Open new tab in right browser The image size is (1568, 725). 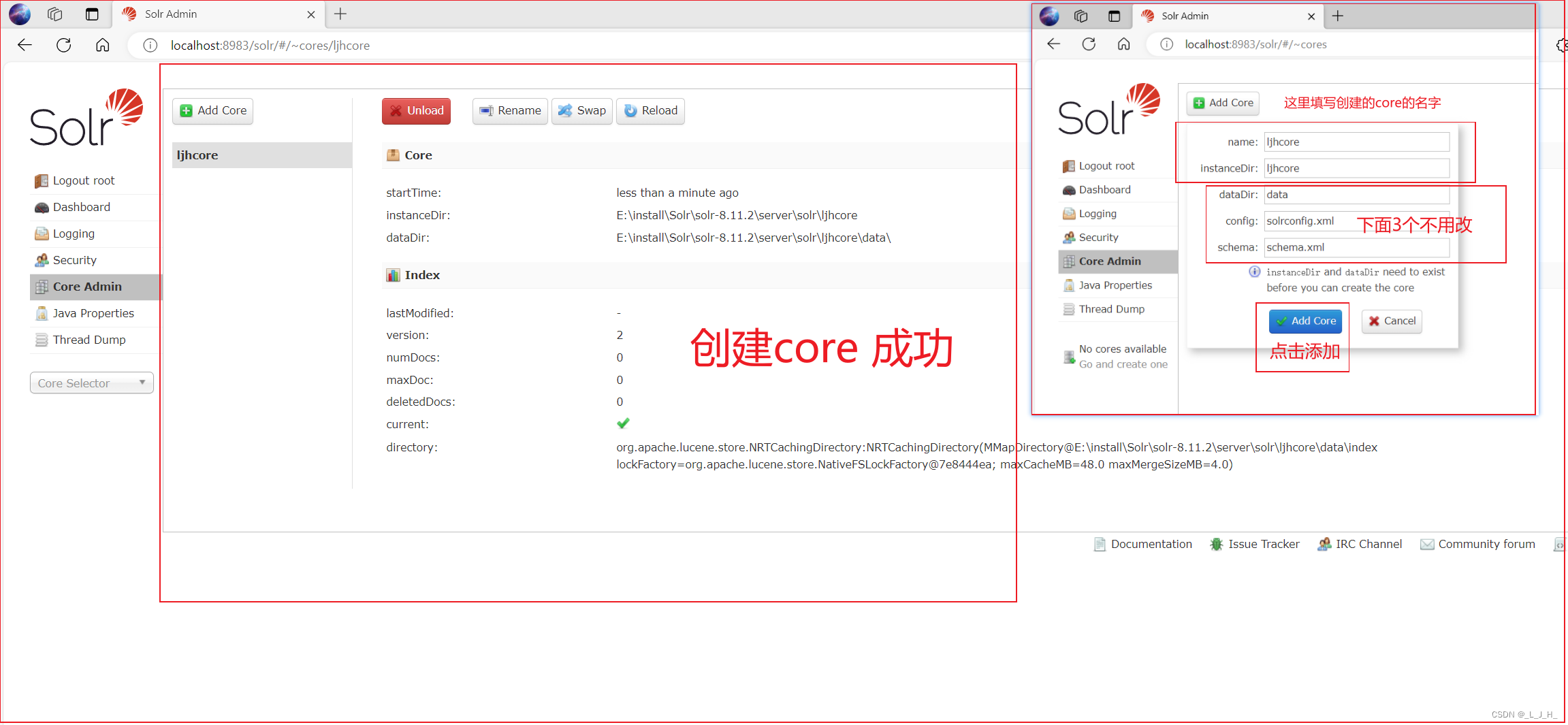[1338, 16]
